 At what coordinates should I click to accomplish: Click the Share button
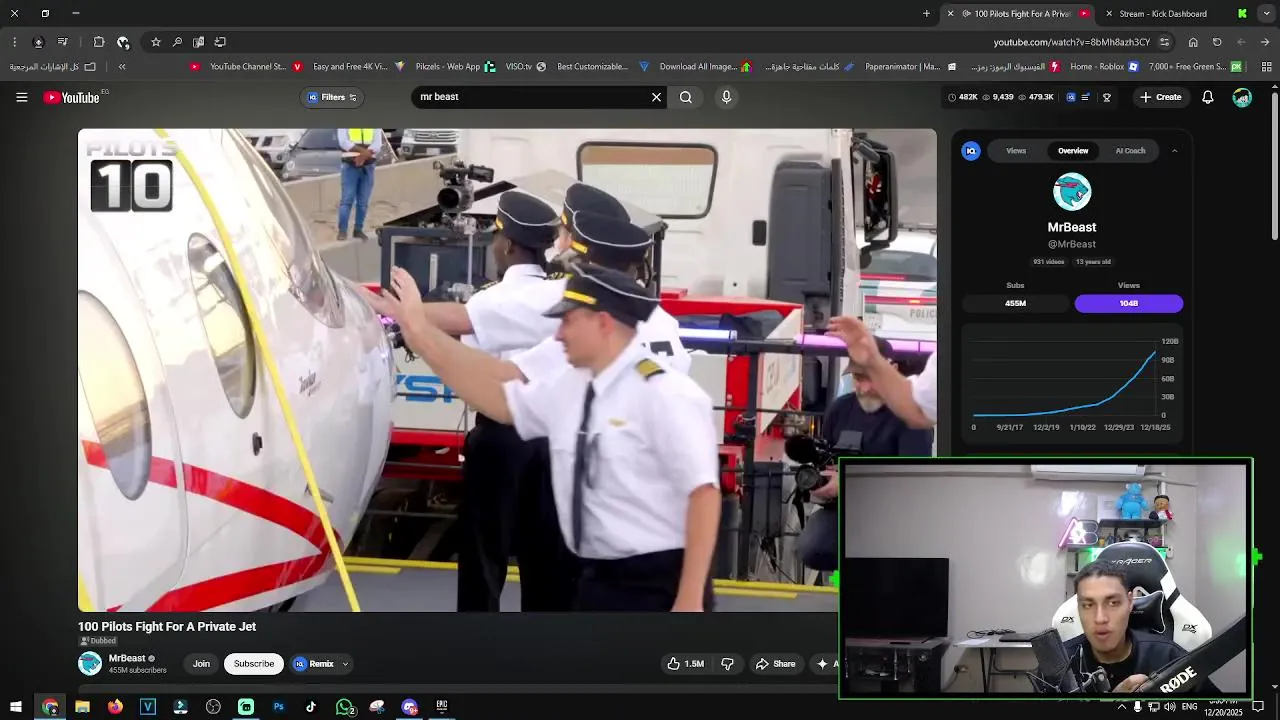(775, 664)
